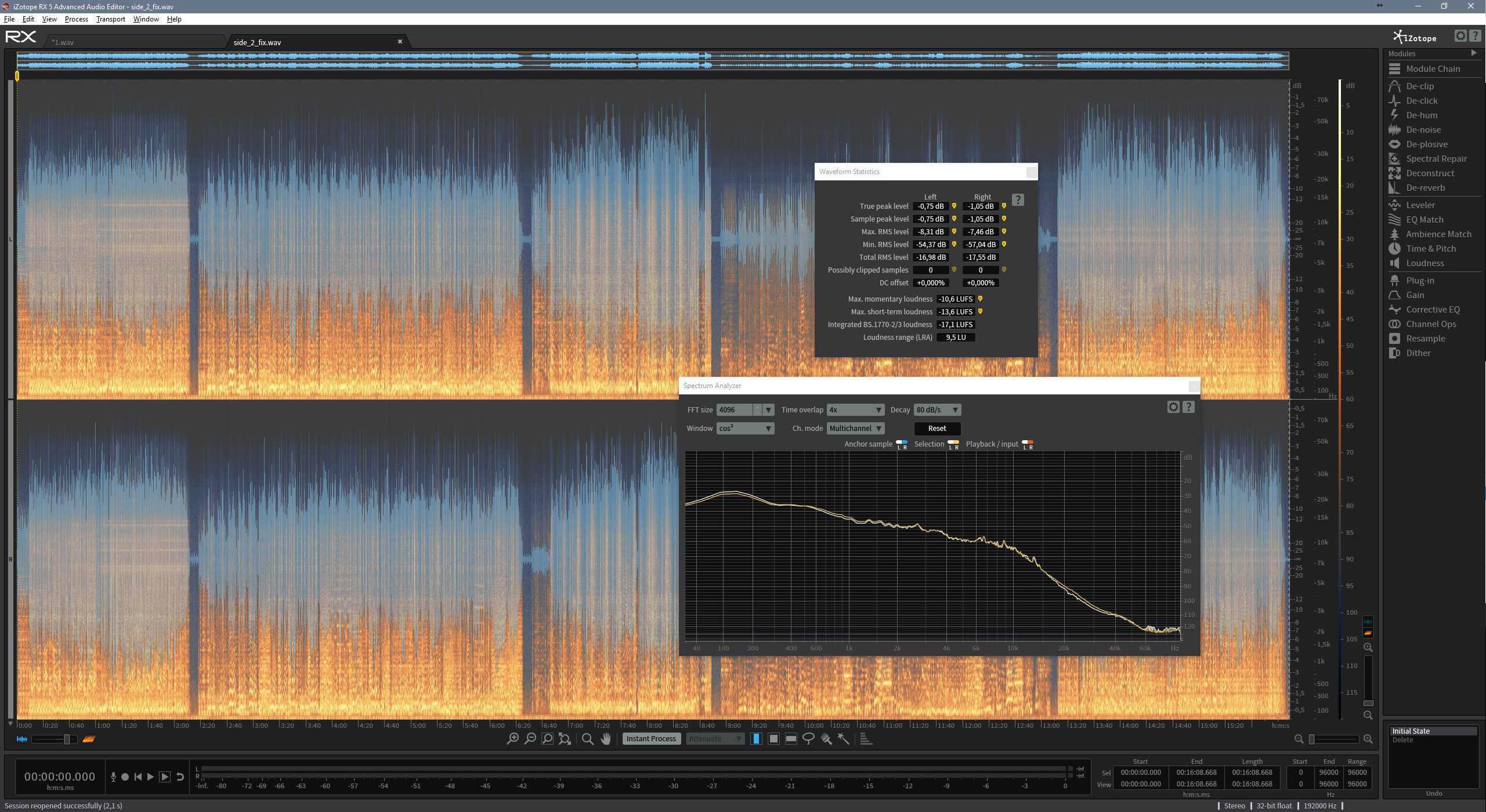Viewport: 1486px width, 812px height.
Task: Toggle loop playback button
Action: 180,777
